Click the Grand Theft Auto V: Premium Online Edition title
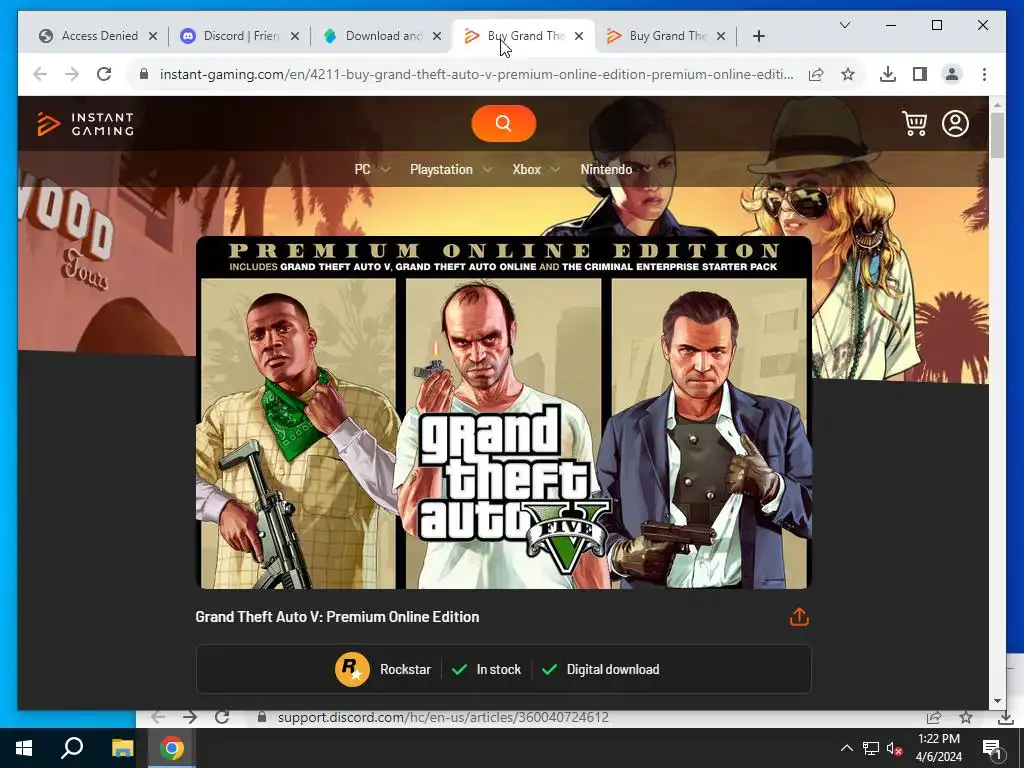The image size is (1024, 768). (337, 616)
